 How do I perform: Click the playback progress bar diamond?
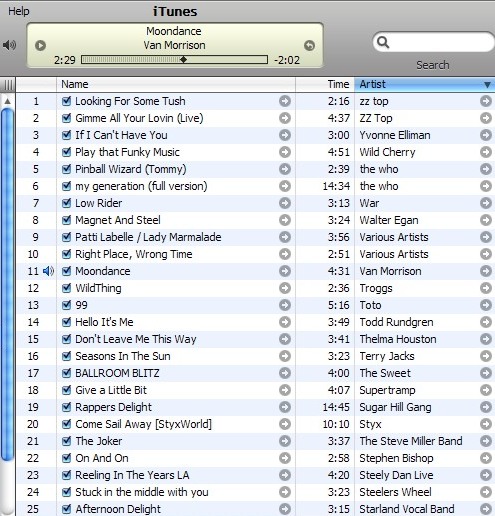pyautogui.click(x=183, y=60)
